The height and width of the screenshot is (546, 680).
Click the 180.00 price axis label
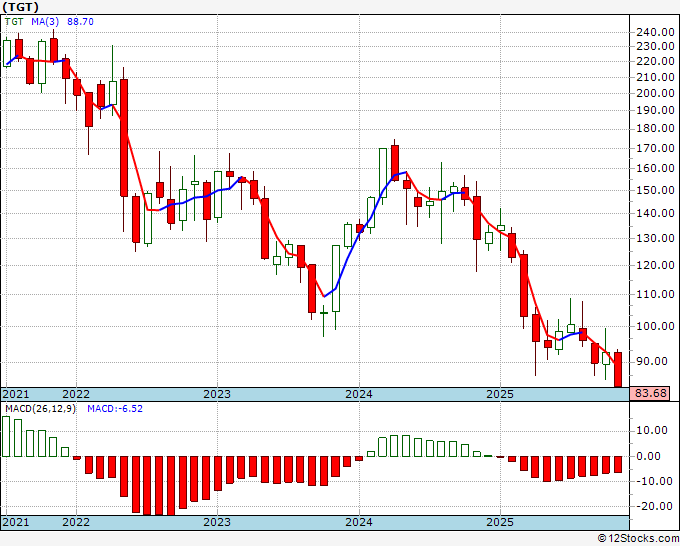click(x=655, y=128)
